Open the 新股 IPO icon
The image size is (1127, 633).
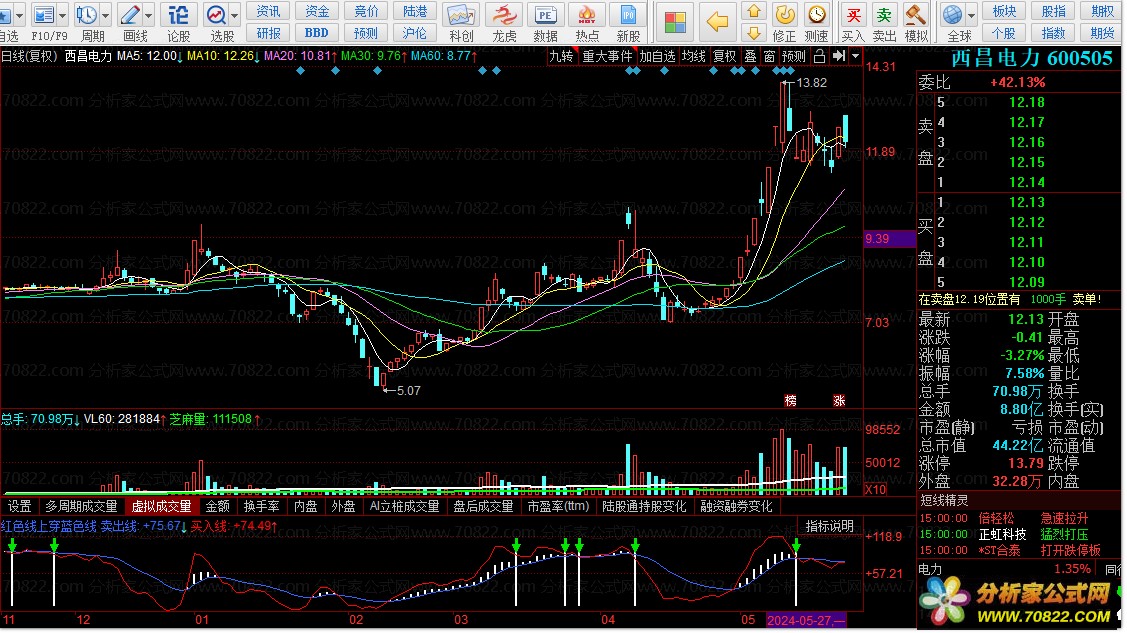tap(627, 15)
